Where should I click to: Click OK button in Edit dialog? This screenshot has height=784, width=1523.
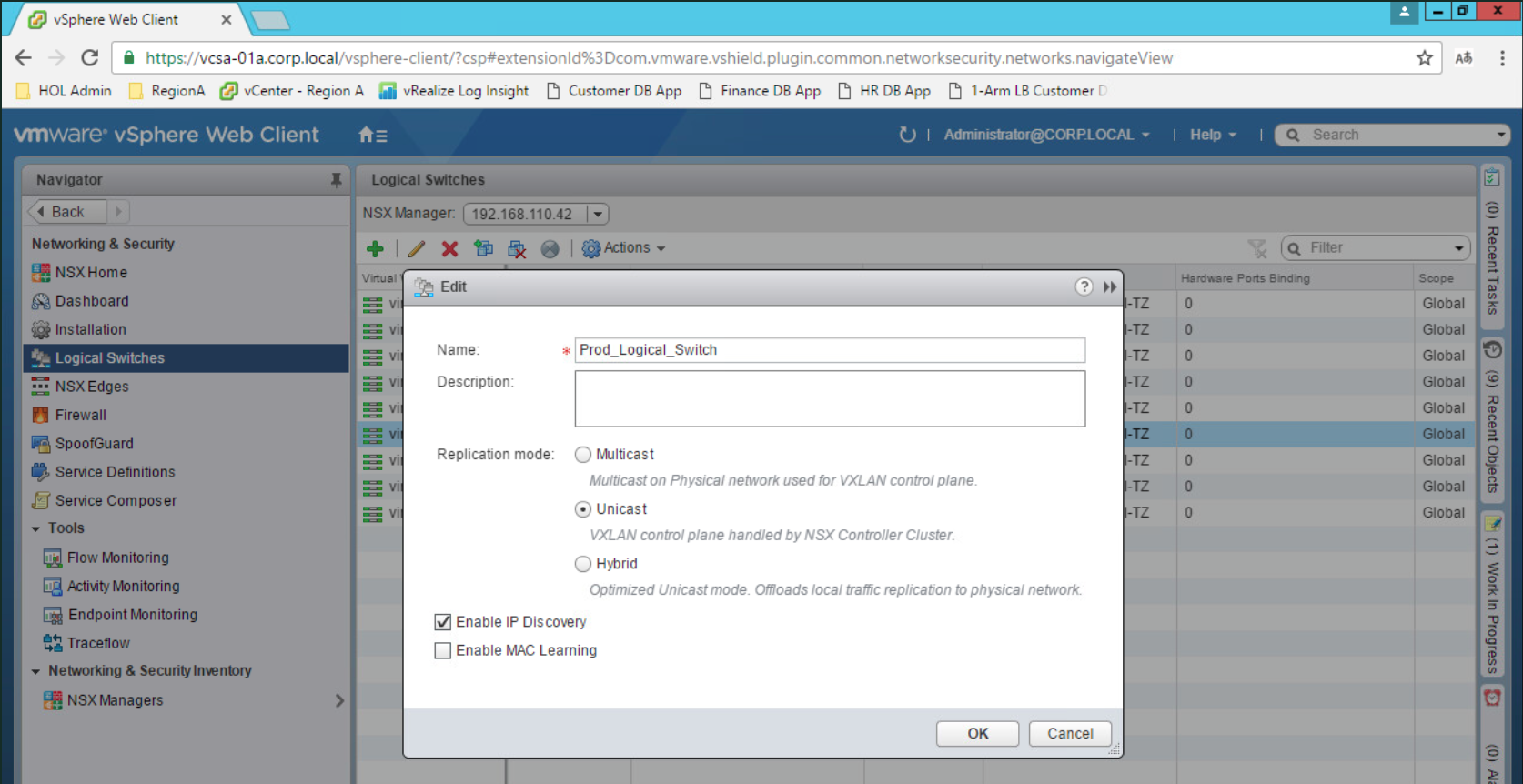point(977,734)
